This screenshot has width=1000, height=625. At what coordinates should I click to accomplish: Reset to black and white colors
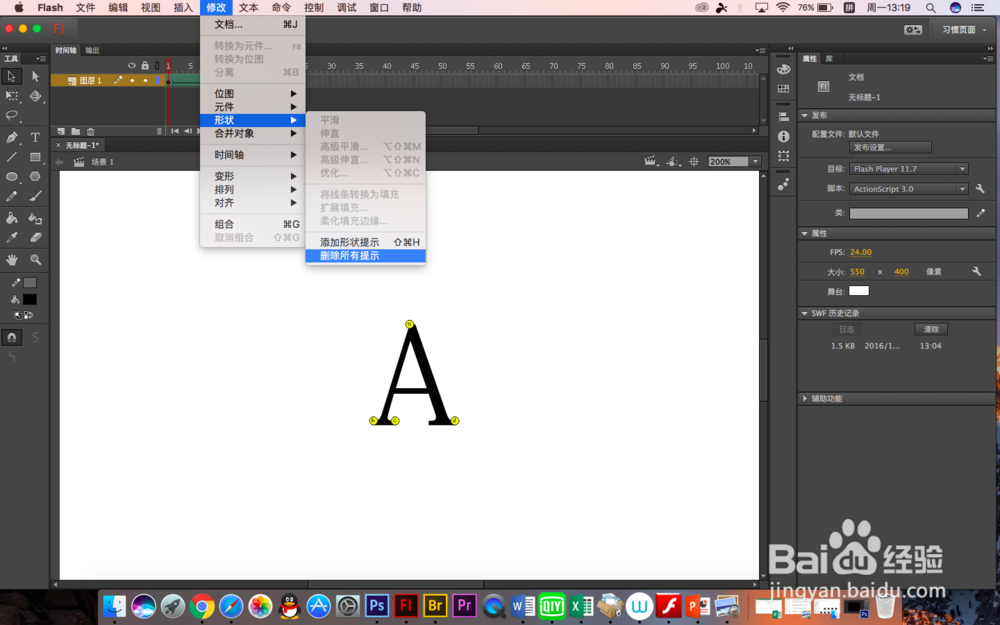pyautogui.click(x=17, y=315)
